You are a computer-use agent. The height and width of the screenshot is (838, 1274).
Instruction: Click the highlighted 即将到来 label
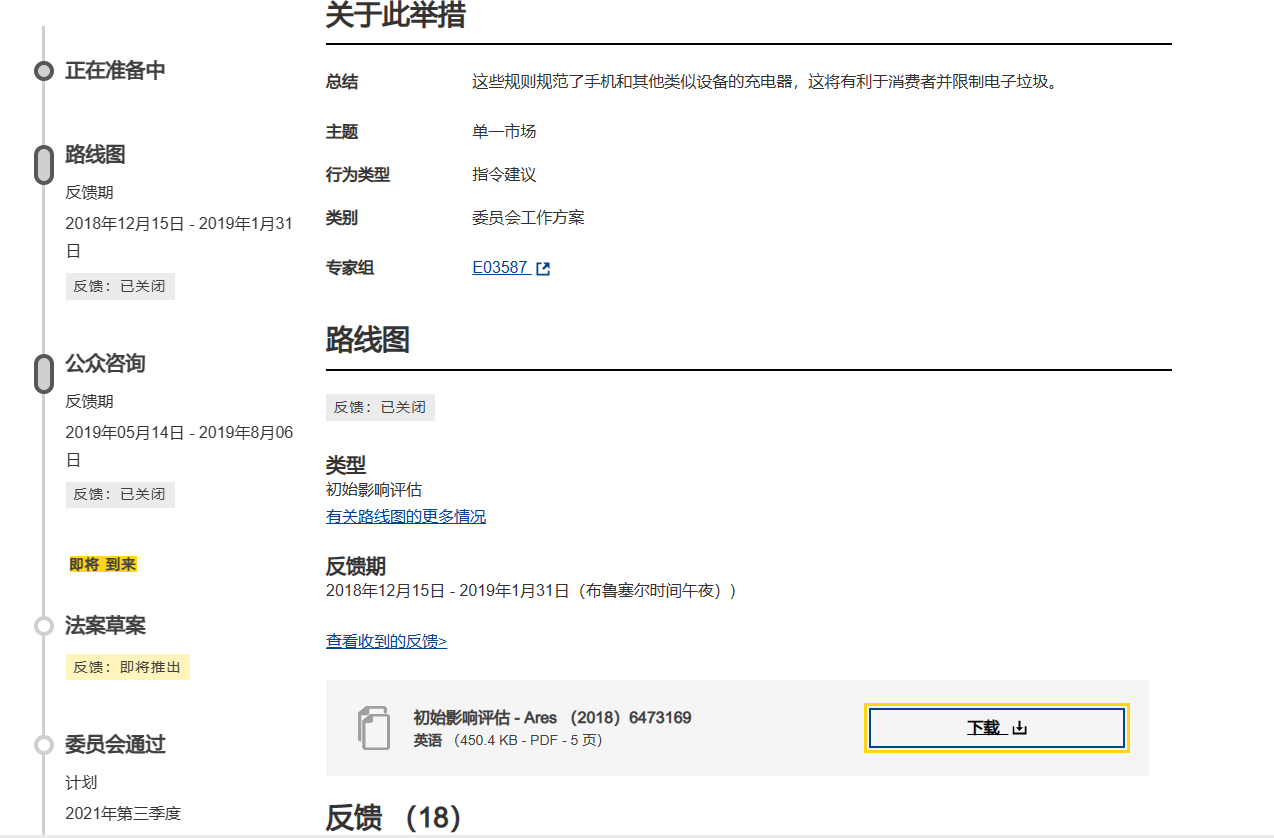click(101, 563)
